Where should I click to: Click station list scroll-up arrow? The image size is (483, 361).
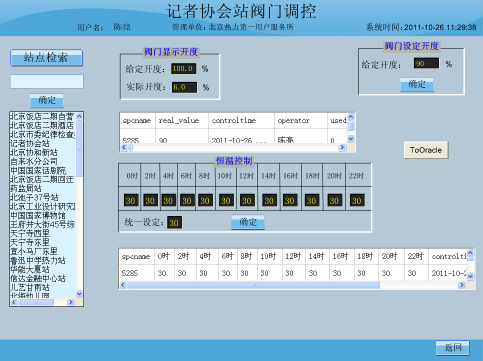pos(79,116)
